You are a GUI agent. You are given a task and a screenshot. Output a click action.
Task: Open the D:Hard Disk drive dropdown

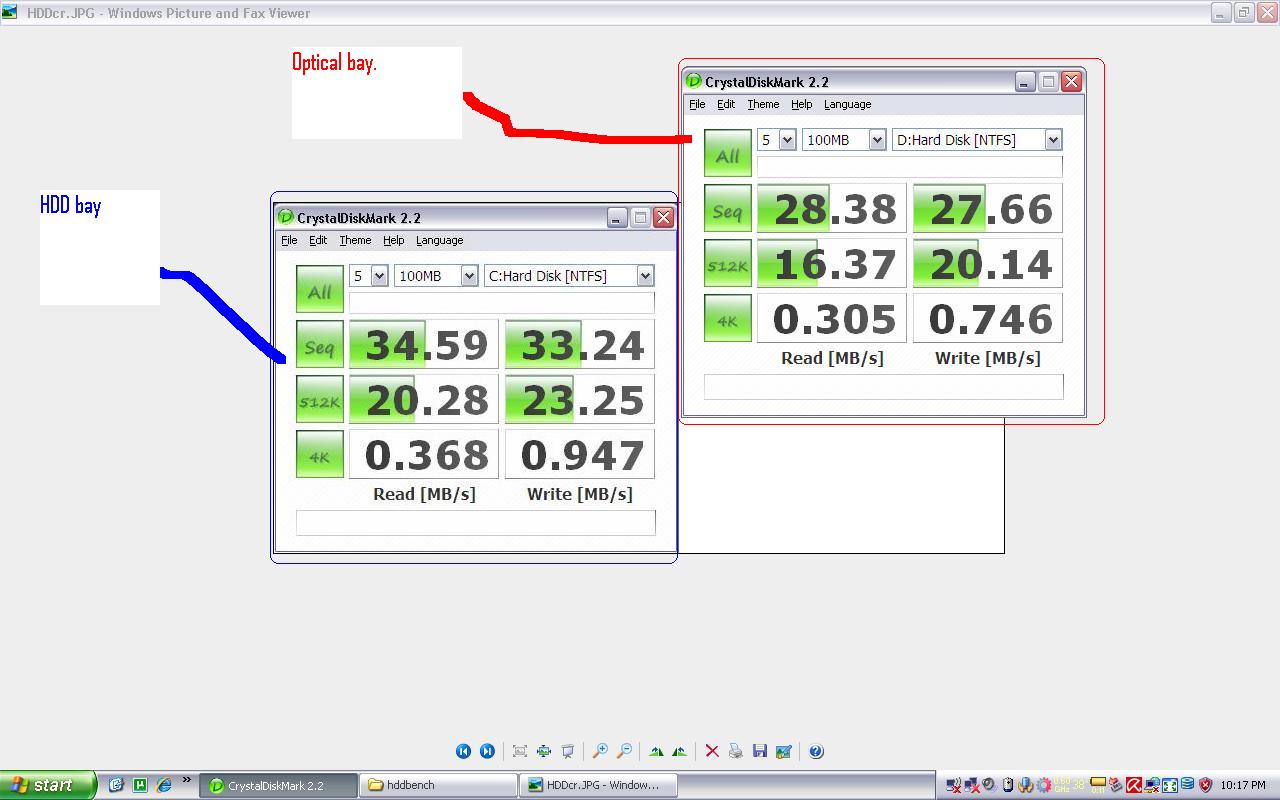[1053, 140]
